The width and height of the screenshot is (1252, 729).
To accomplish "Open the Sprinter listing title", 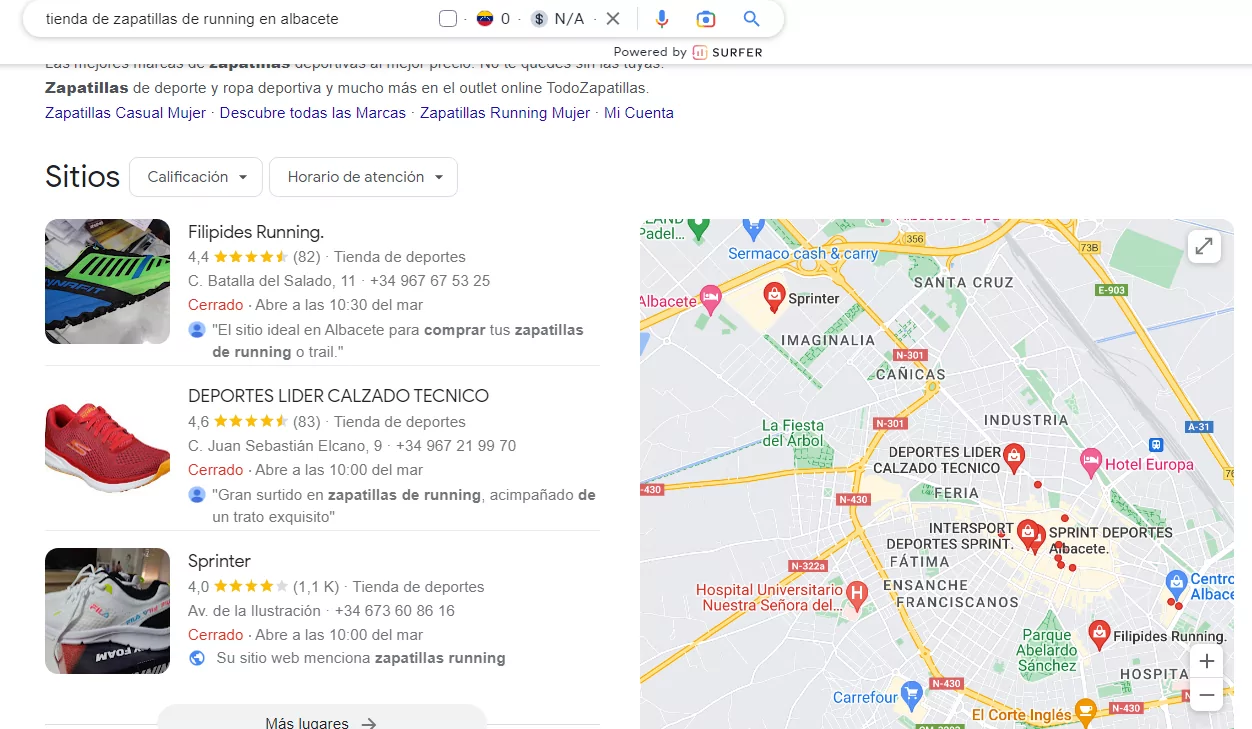I will pos(219,561).
